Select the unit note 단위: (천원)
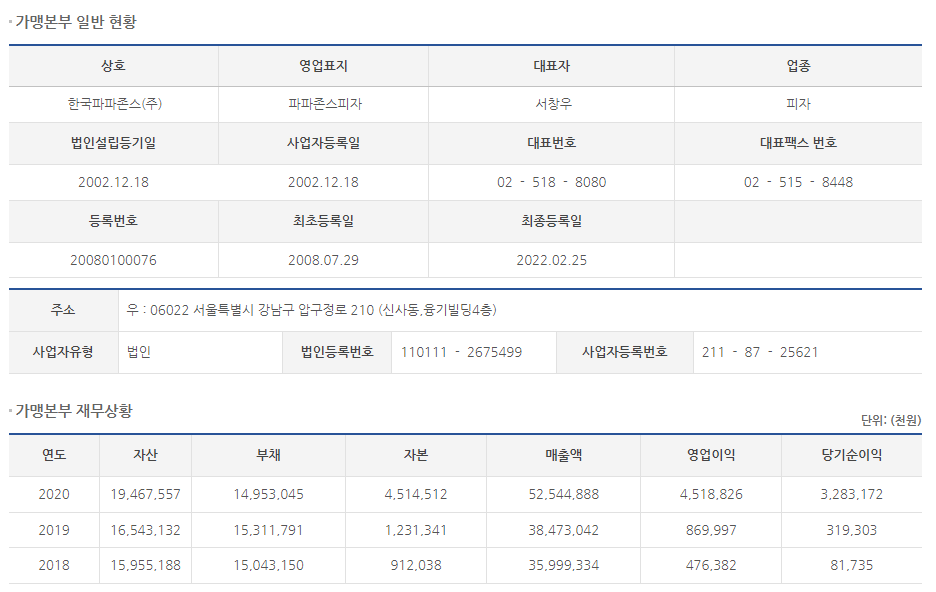This screenshot has height=592, width=936. 891,420
